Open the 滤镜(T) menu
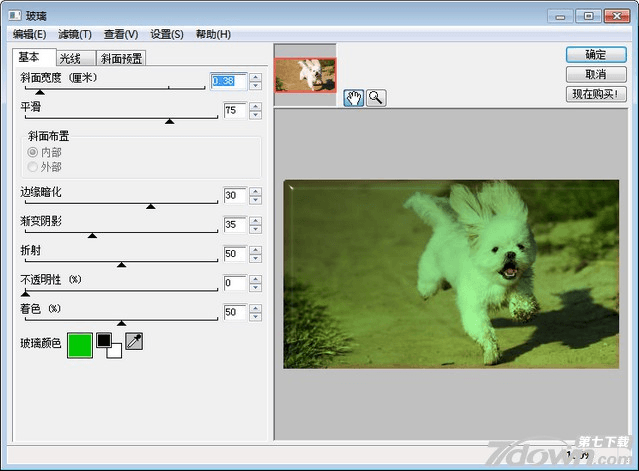This screenshot has width=639, height=471. (74, 34)
